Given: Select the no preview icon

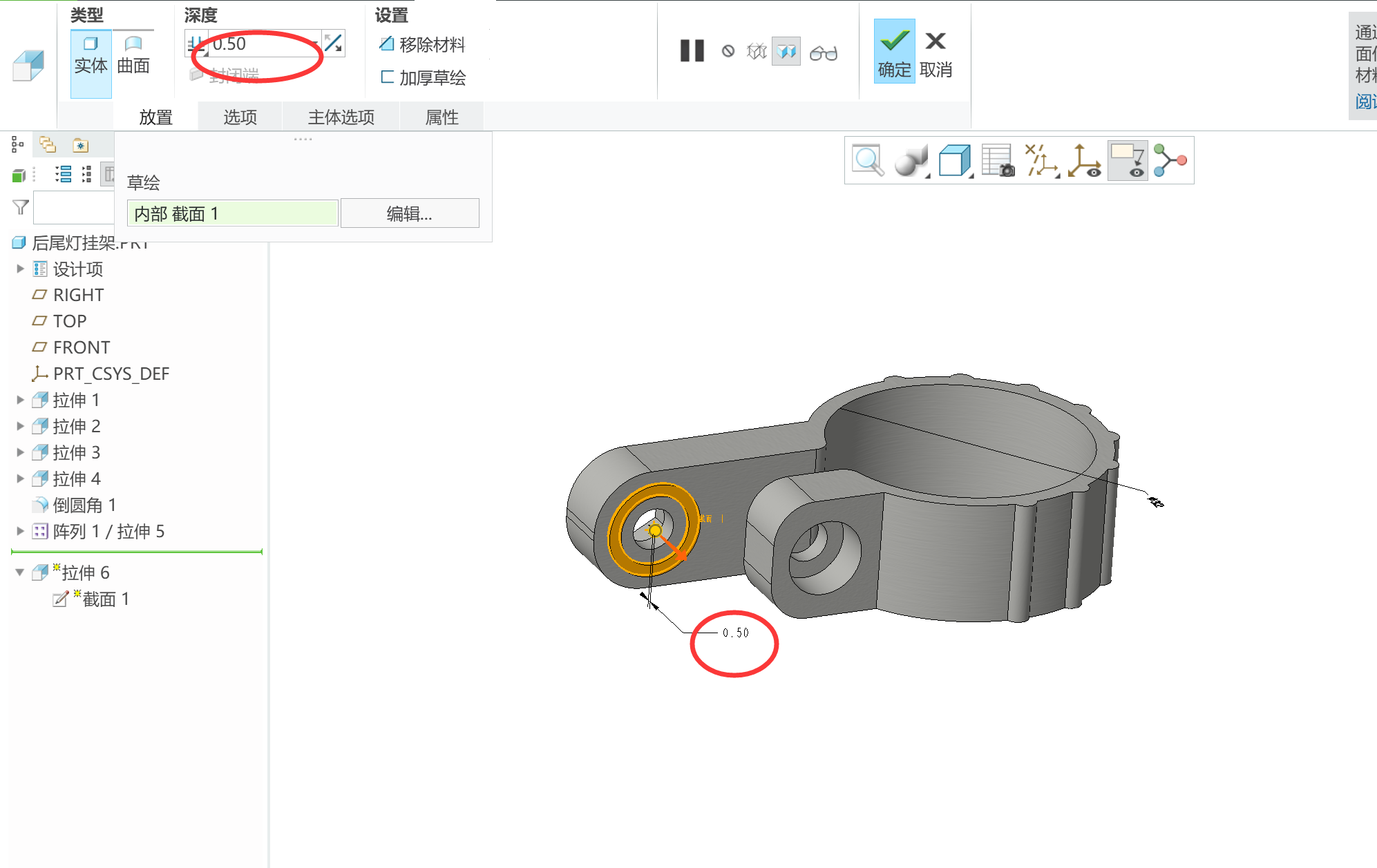Looking at the screenshot, I should [728, 51].
